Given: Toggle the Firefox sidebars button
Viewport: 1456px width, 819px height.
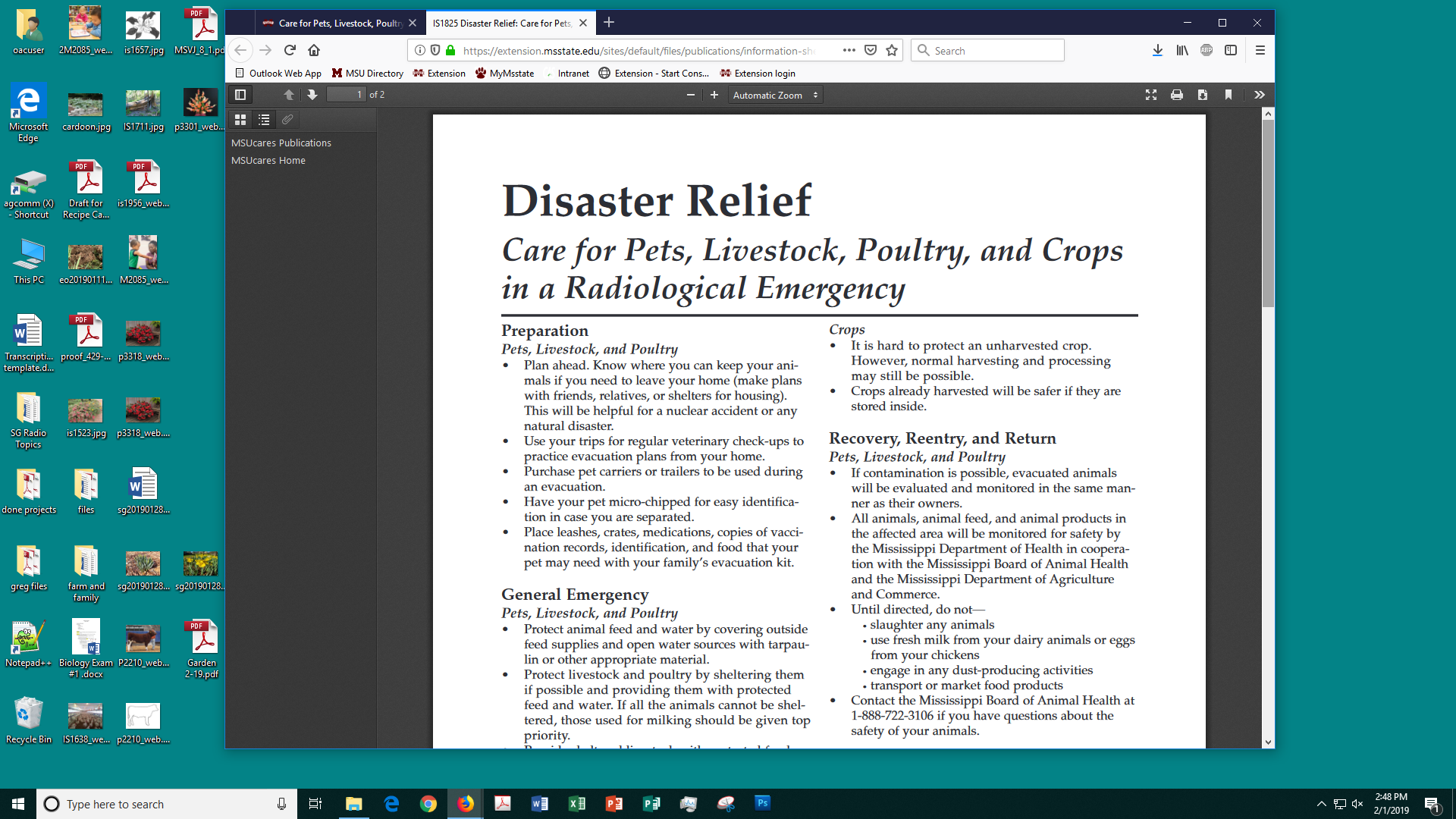Looking at the screenshot, I should pyautogui.click(x=1231, y=50).
